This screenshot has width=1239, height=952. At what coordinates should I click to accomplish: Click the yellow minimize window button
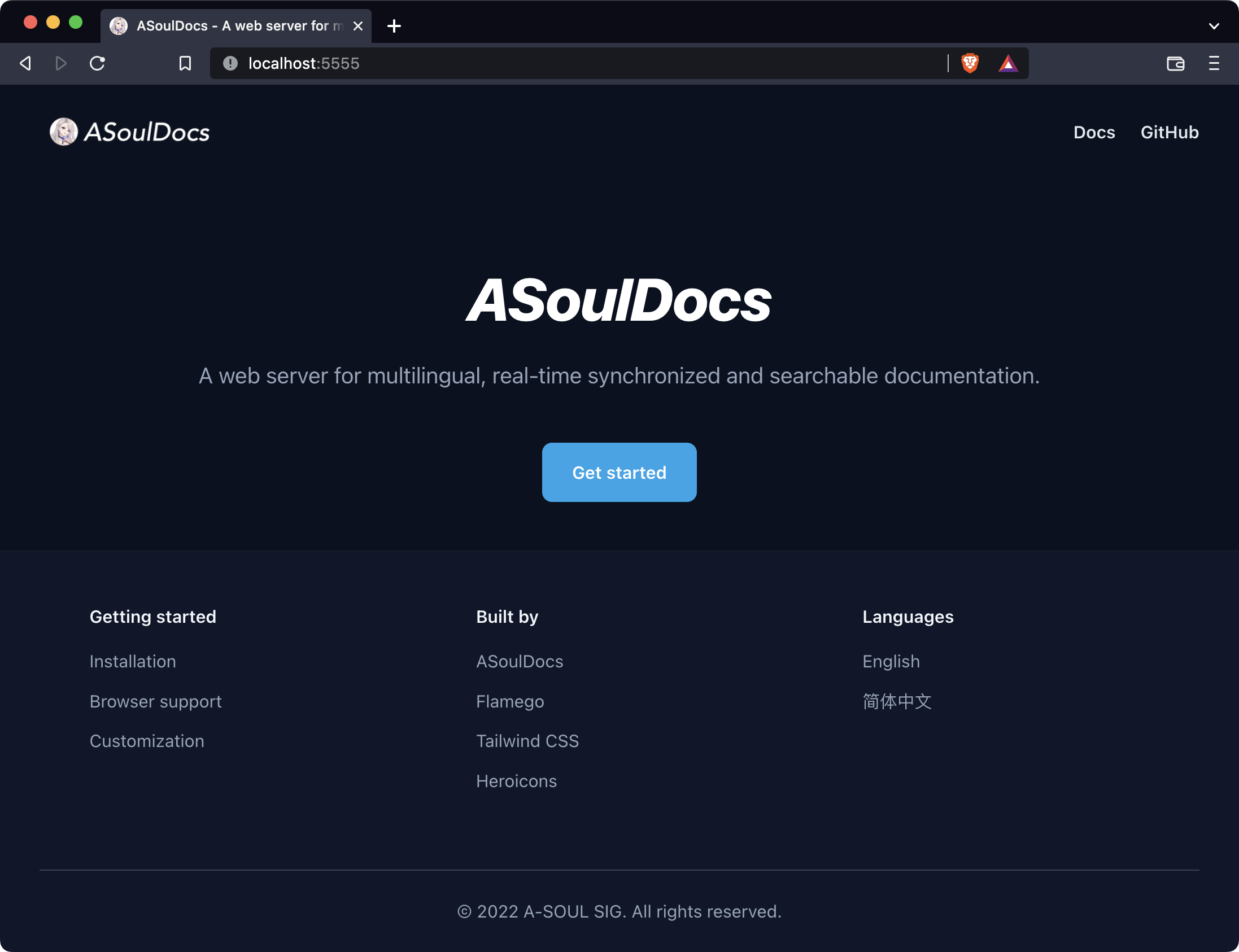coord(53,22)
